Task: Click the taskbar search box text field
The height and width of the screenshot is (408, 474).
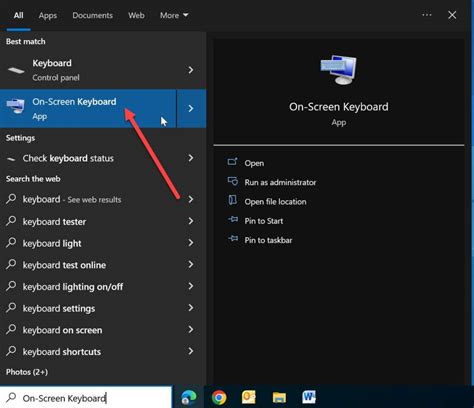Action: pyautogui.click(x=86, y=397)
